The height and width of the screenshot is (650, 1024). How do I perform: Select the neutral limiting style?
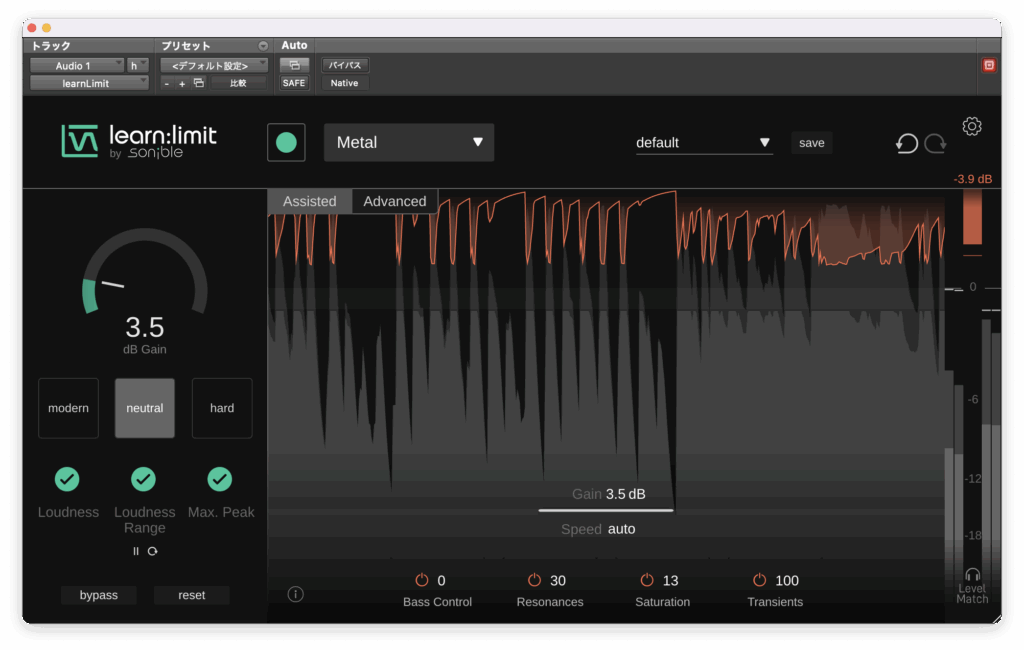(145, 408)
